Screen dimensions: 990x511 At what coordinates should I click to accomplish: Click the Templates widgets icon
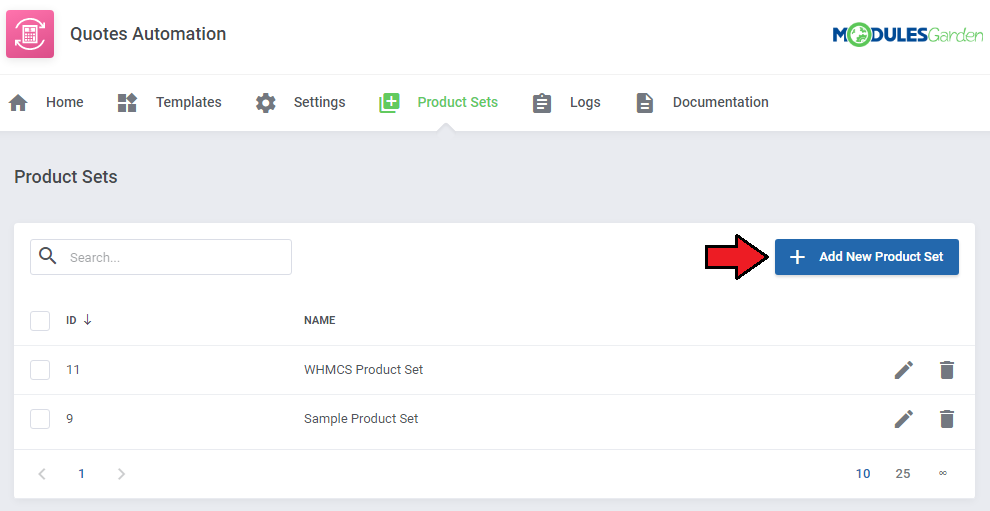click(x=127, y=102)
